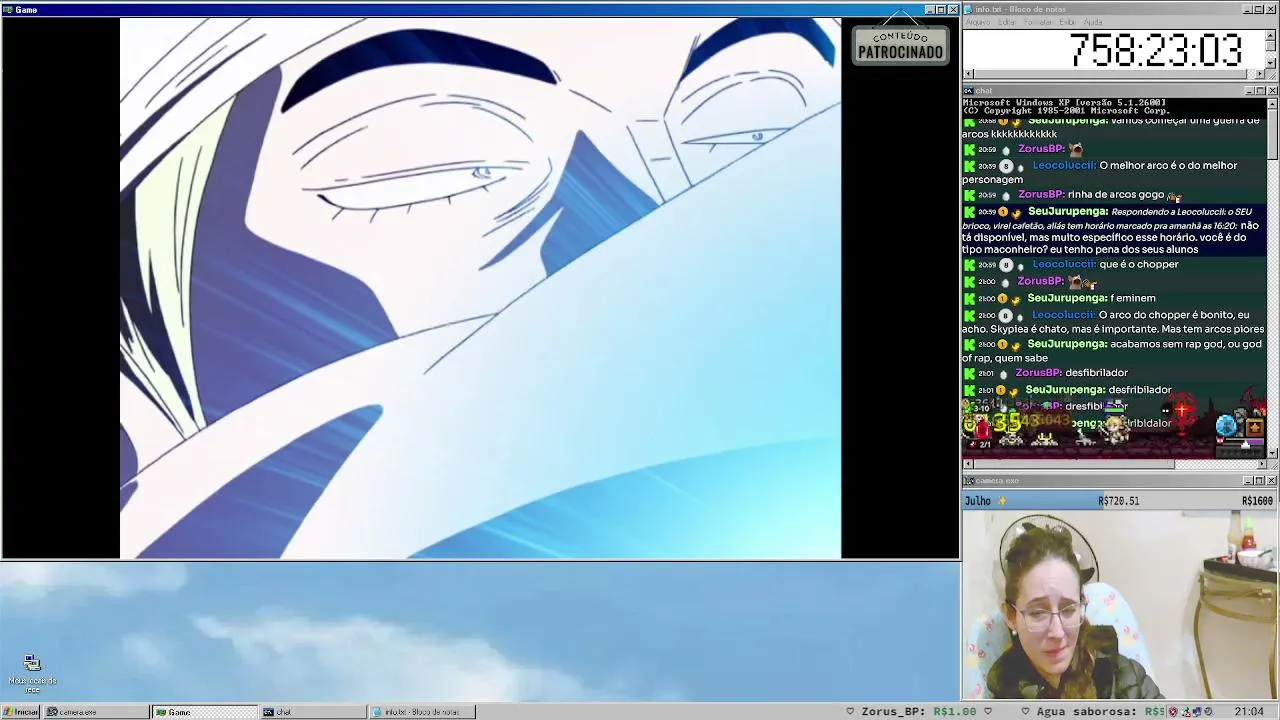Viewport: 1280px width, 720px height.
Task: Click the 21:04 system tray clock
Action: pos(1249,712)
